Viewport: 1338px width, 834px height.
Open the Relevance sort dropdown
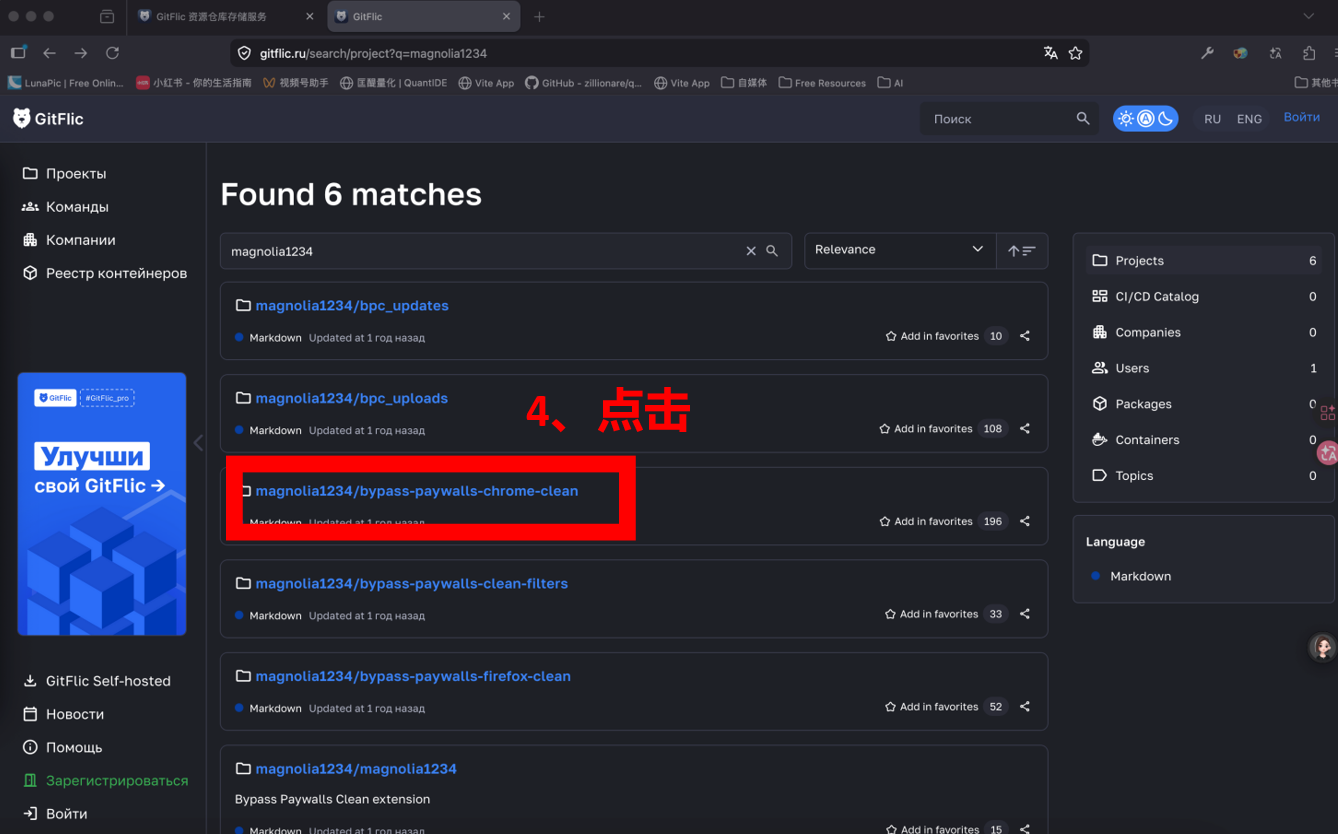point(900,250)
